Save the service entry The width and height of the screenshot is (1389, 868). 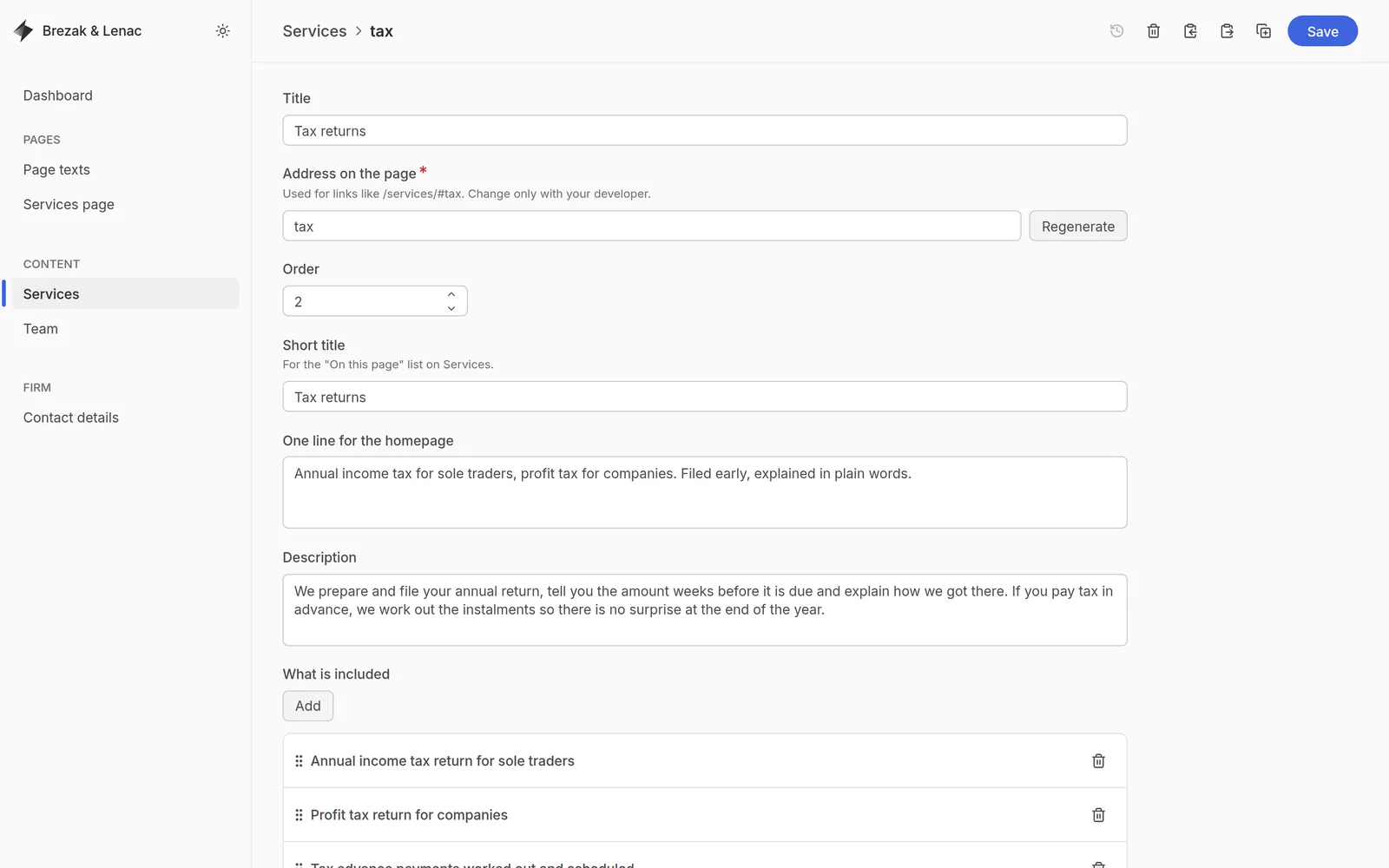tap(1322, 31)
